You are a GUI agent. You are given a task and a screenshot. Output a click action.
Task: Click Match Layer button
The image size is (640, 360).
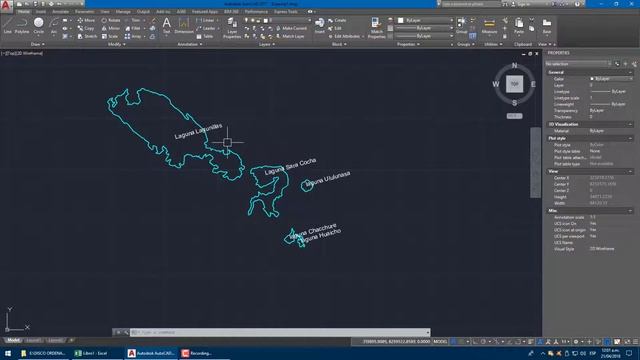click(290, 36)
